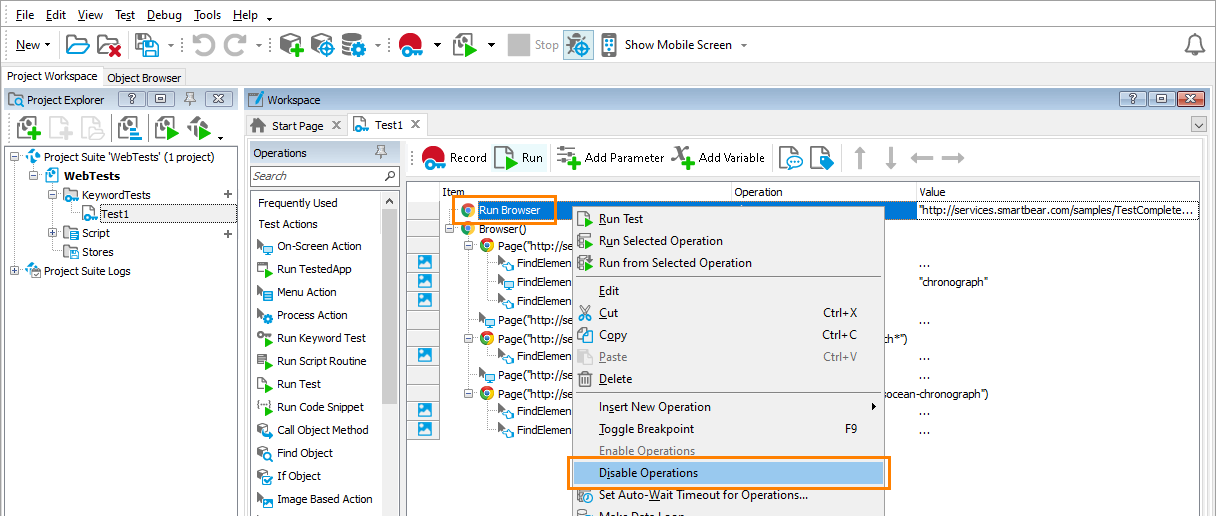The width and height of the screenshot is (1216, 516).
Task: Click the Undo arrow in main toolbar
Action: (x=203, y=45)
